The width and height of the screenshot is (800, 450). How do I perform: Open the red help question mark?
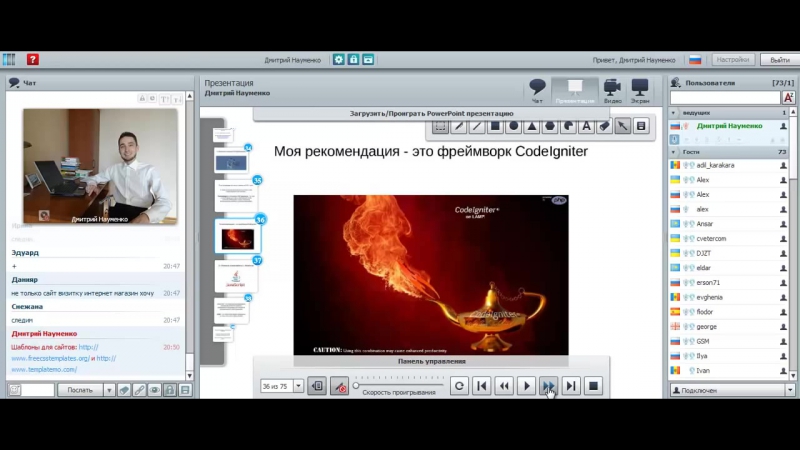click(33, 60)
